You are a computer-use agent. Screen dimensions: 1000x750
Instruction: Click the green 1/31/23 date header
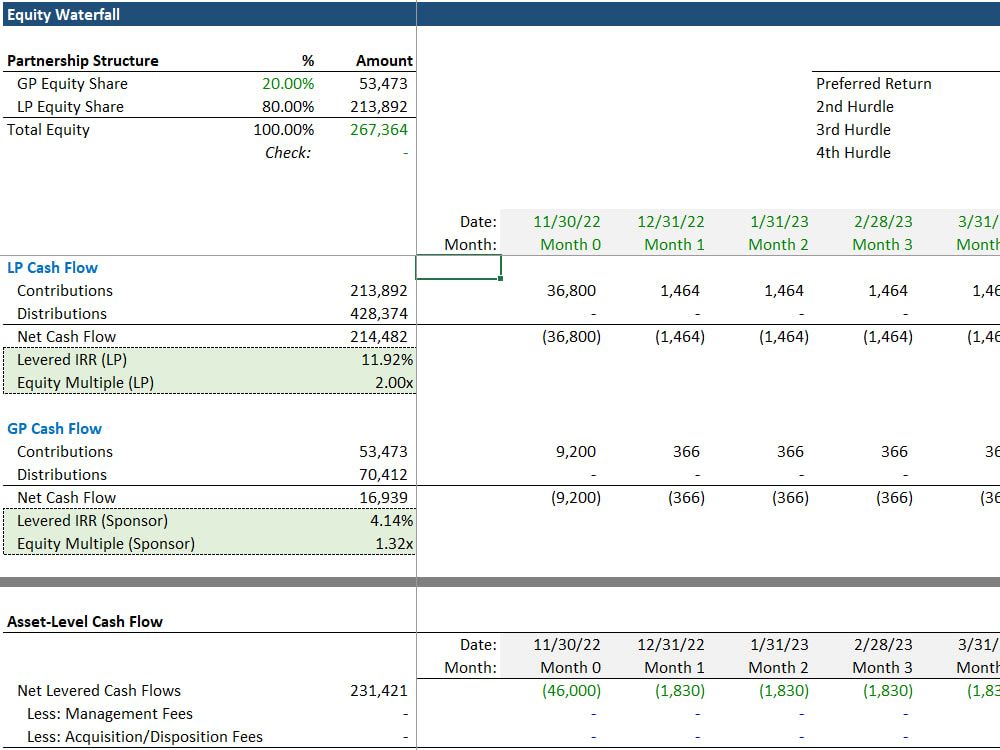[x=779, y=221]
